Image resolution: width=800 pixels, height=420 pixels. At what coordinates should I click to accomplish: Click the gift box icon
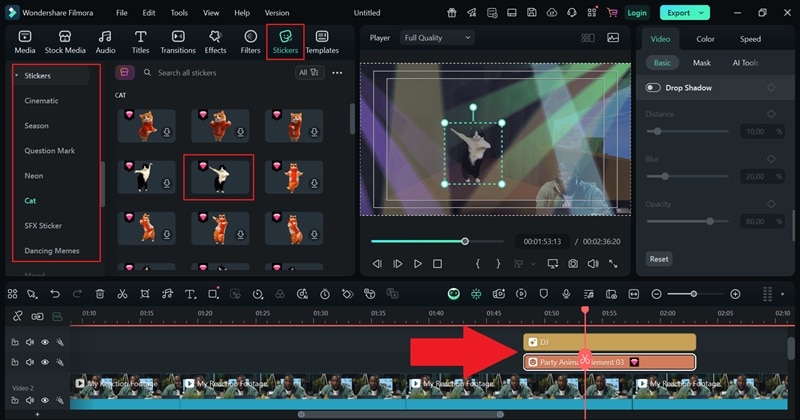pos(452,13)
